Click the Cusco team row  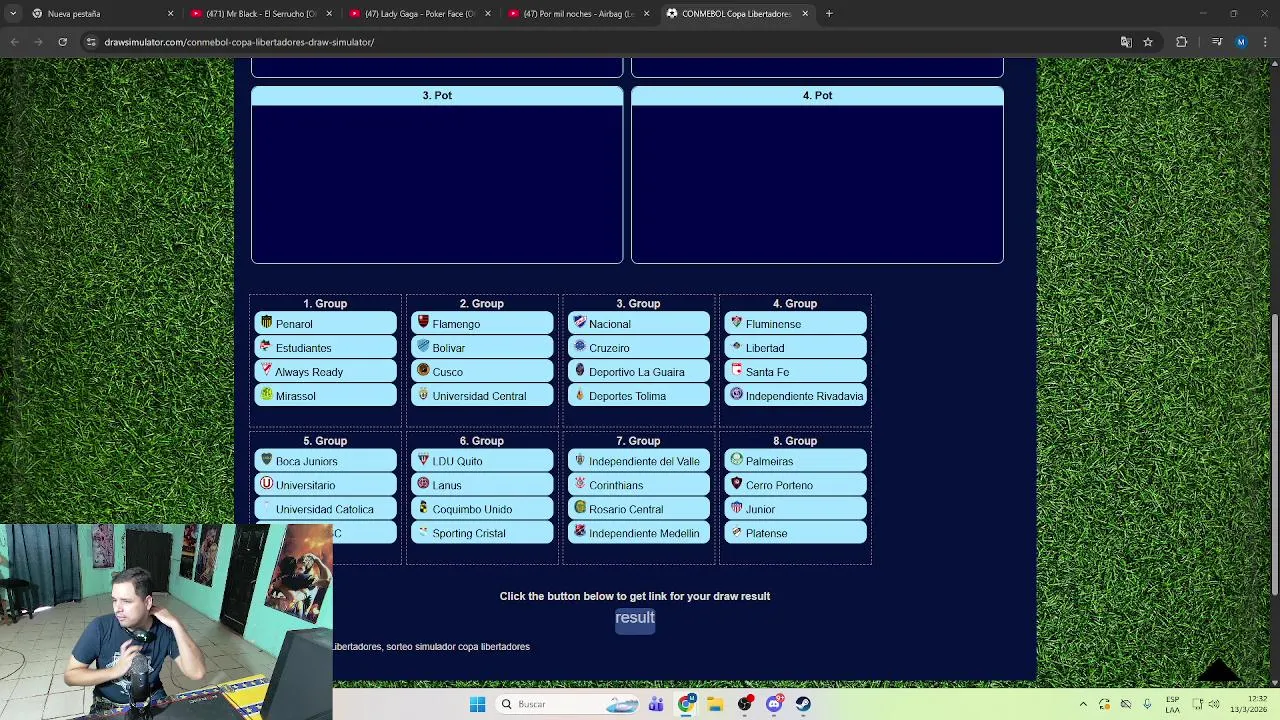tap(482, 372)
